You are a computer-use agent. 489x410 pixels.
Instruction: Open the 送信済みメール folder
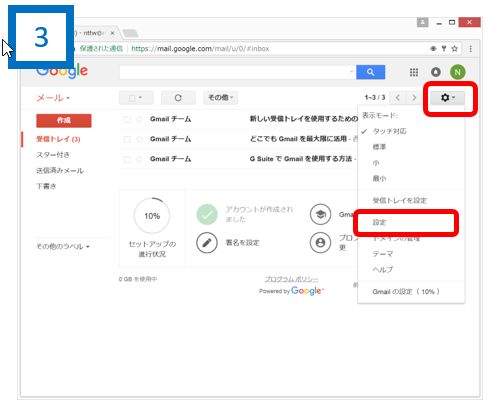click(60, 171)
